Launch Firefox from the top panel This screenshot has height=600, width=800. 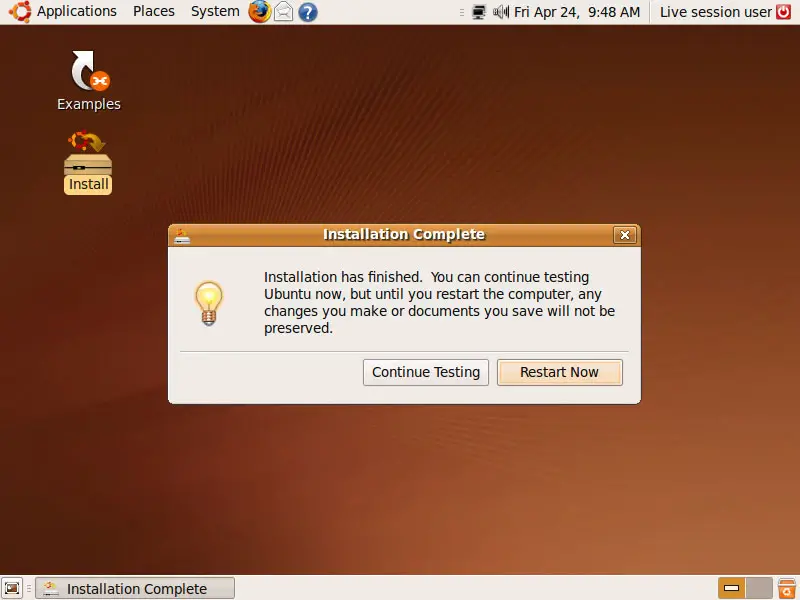click(260, 12)
